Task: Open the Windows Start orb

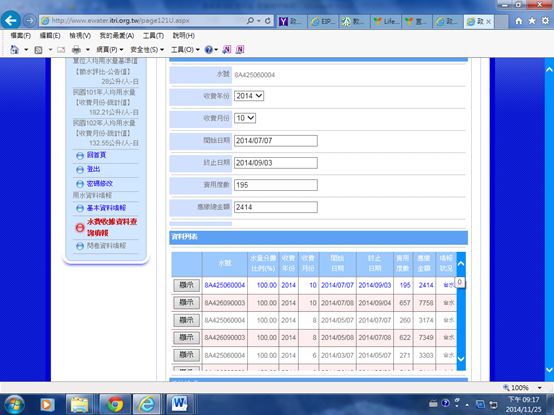Action: [x=14, y=404]
